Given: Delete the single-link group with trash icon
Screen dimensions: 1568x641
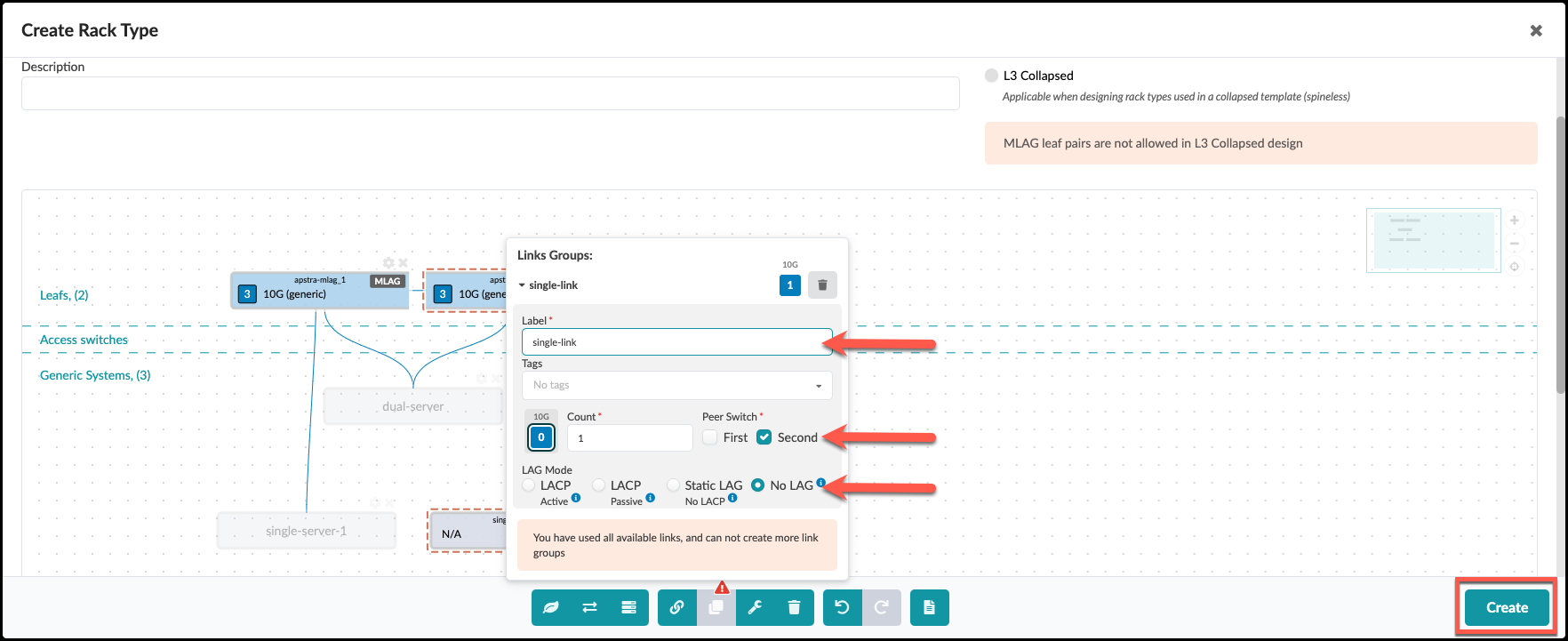Looking at the screenshot, I should click(822, 285).
